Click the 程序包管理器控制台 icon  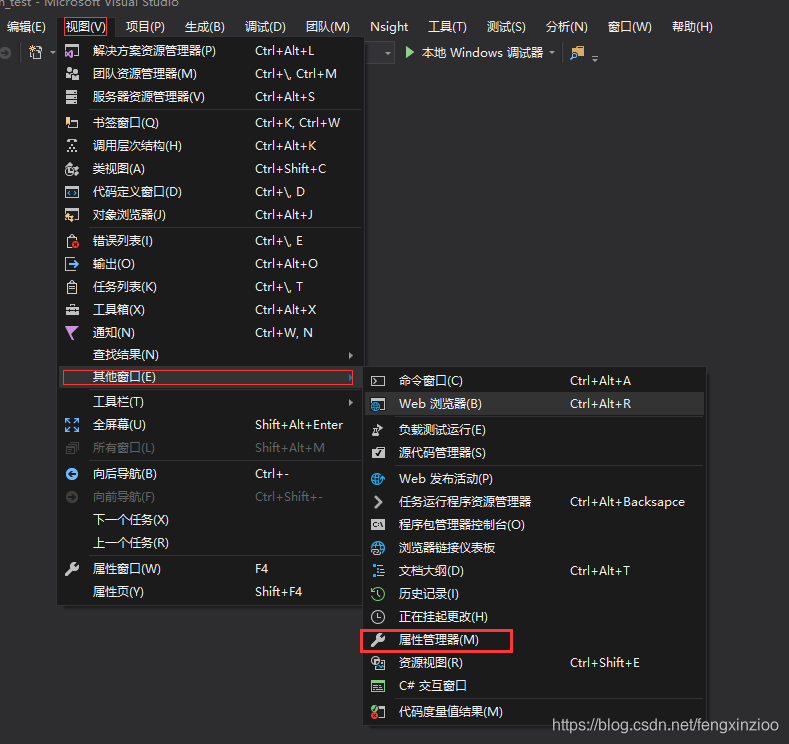(x=378, y=525)
